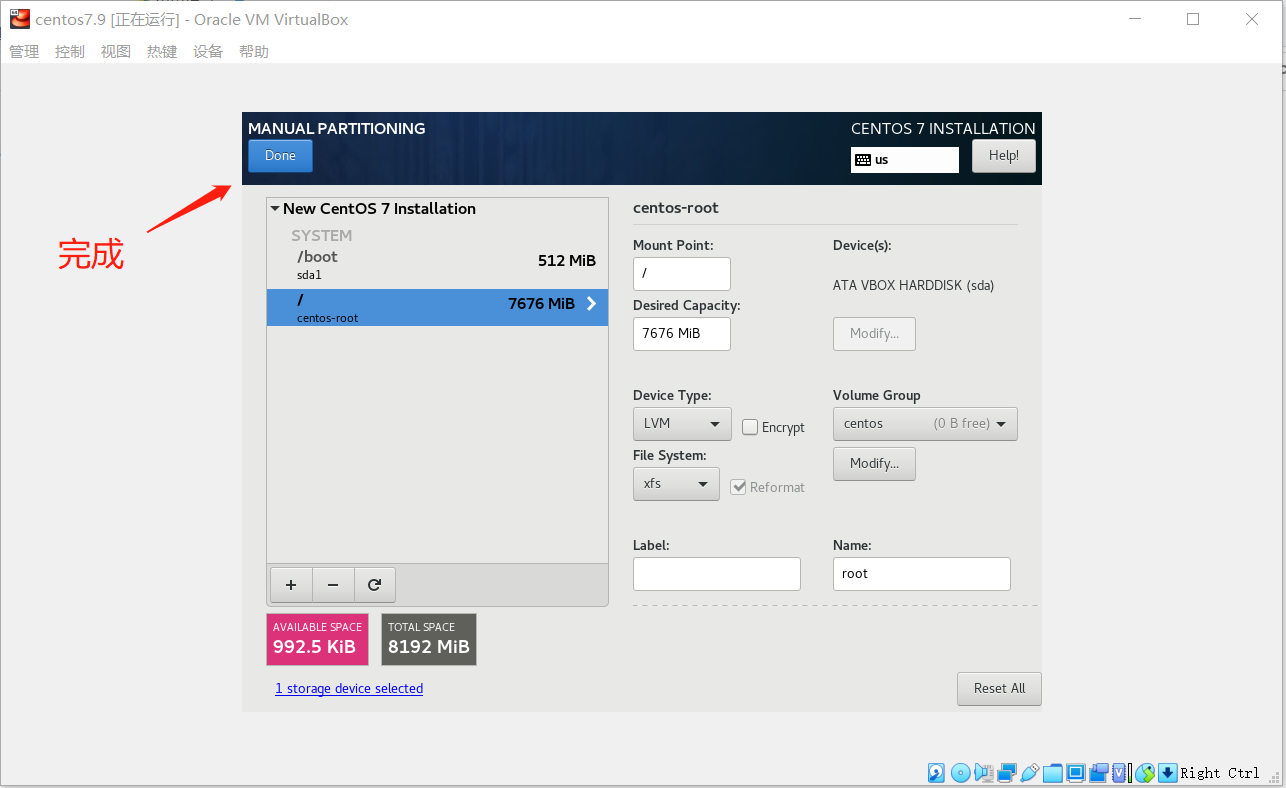Viewport: 1286px width, 788px height.
Task: Click the CPU virtualization status icon
Action: point(1120,772)
